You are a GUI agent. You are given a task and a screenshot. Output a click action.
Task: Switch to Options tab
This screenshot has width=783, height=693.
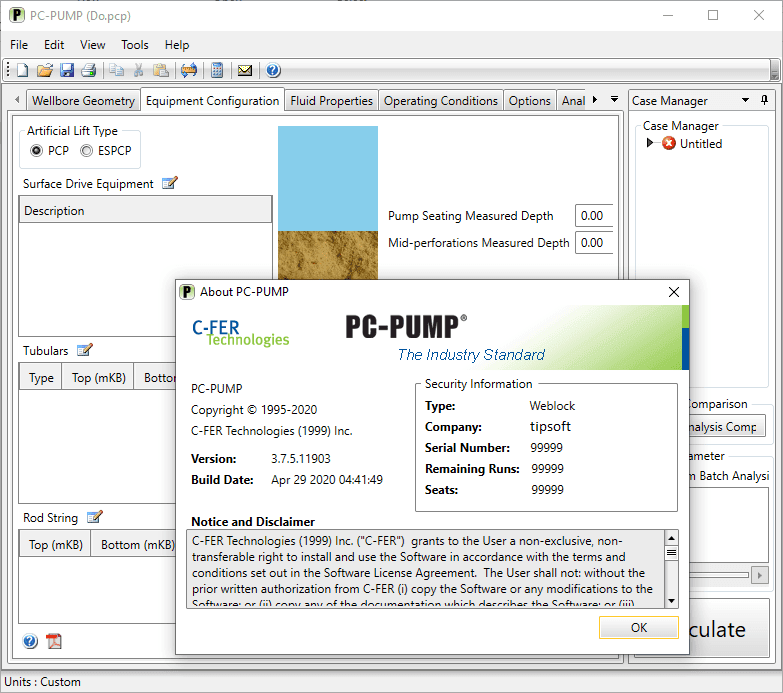[529, 101]
